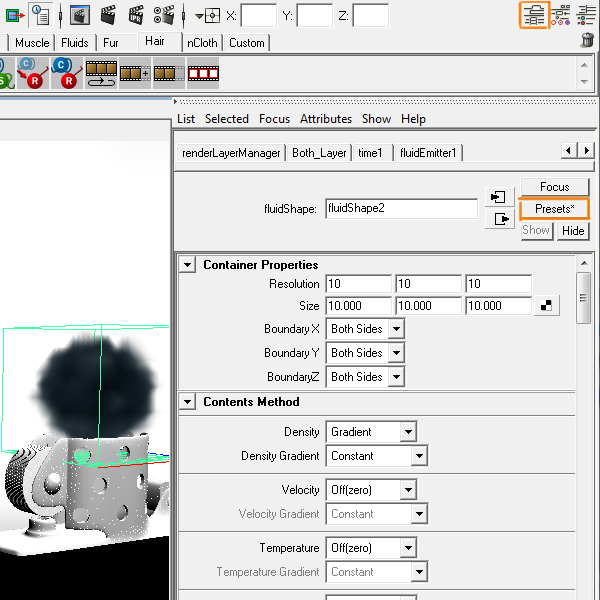
Task: Show the Tool Settings panel icon
Action: click(561, 15)
